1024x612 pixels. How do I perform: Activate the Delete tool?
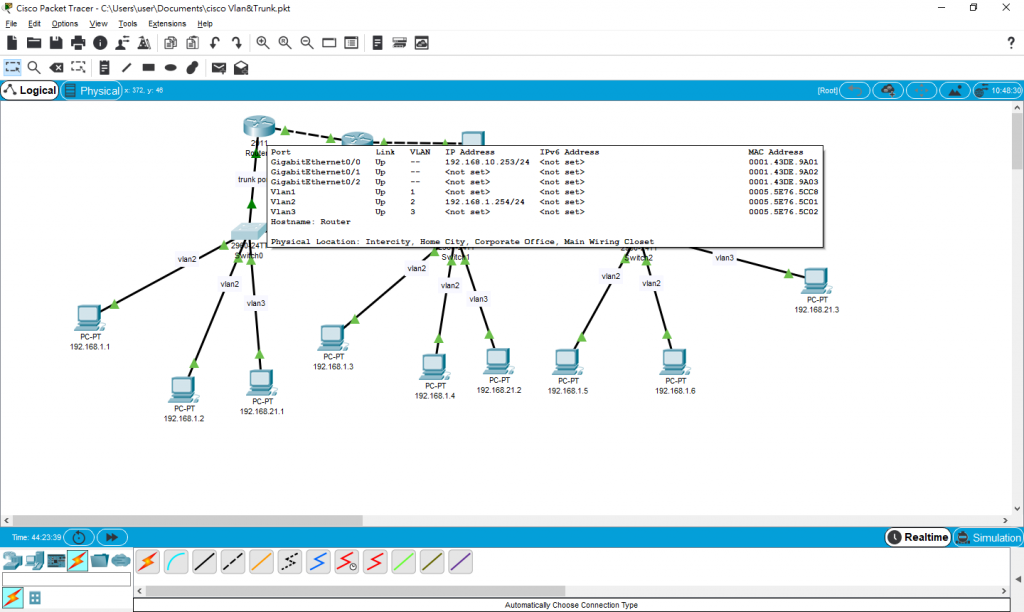pos(57,67)
